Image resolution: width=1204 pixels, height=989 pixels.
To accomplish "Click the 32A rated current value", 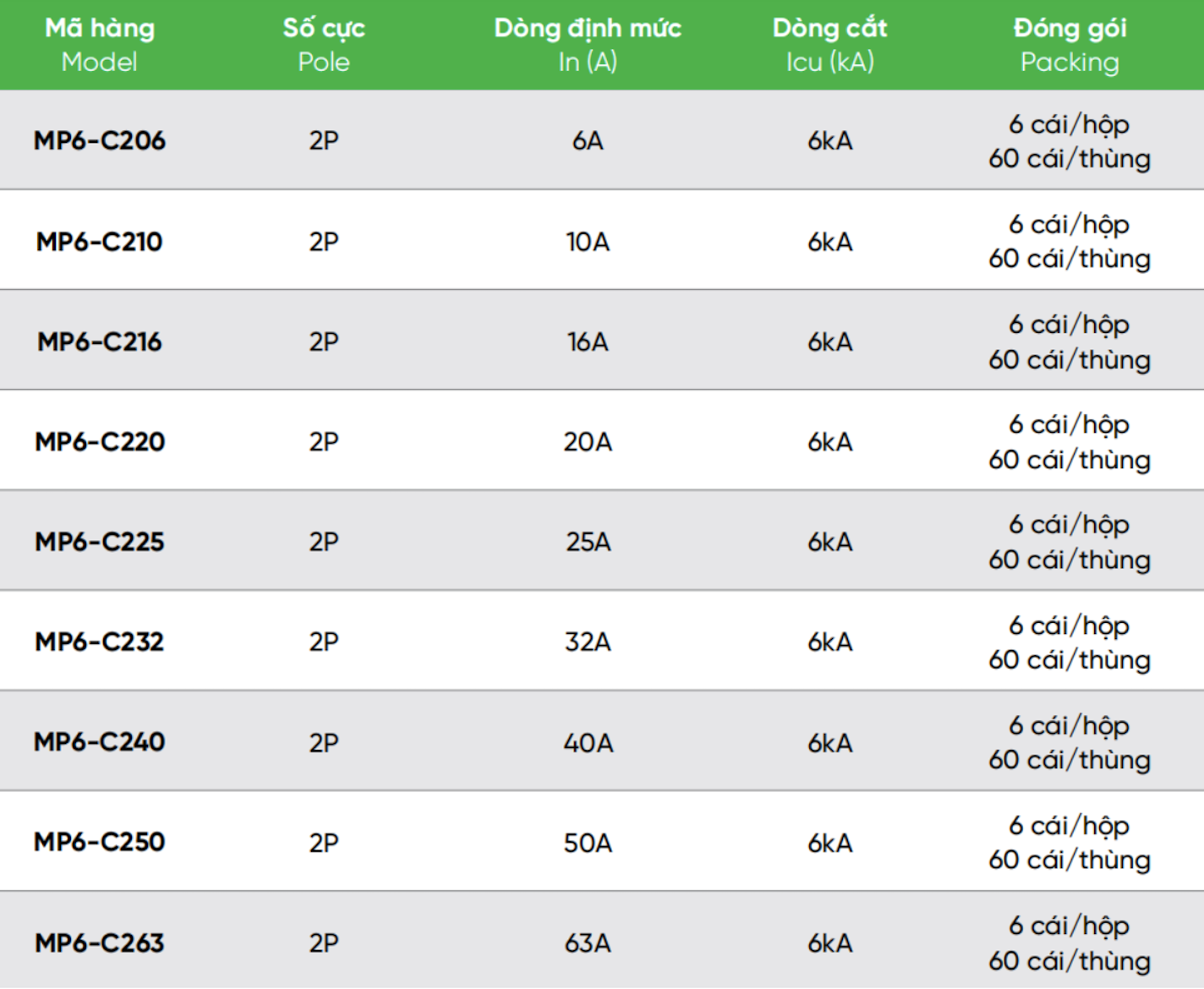I will [588, 642].
